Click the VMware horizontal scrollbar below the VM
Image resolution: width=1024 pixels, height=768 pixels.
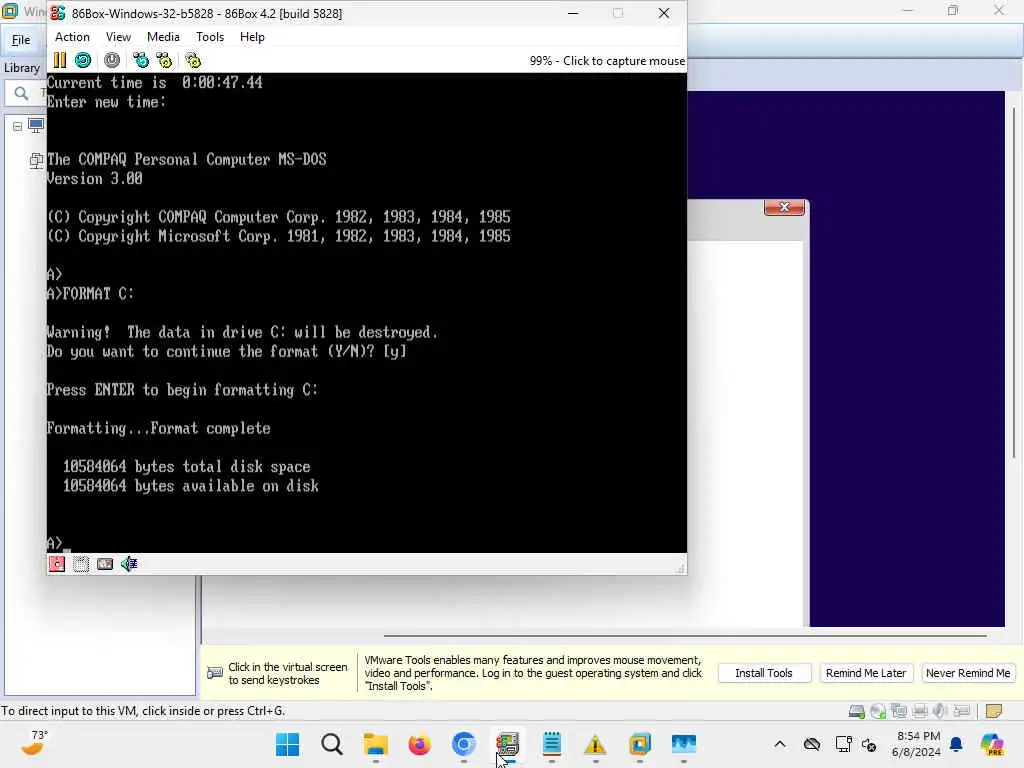click(684, 635)
